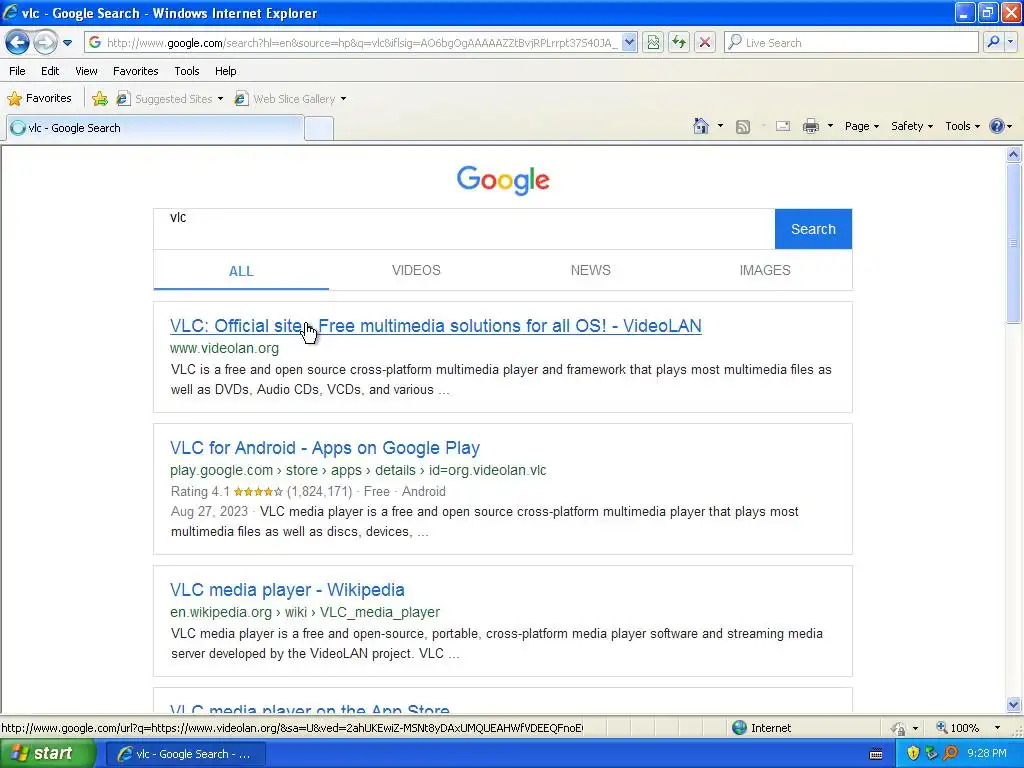
Task: Click the Home page icon
Action: (x=701, y=126)
